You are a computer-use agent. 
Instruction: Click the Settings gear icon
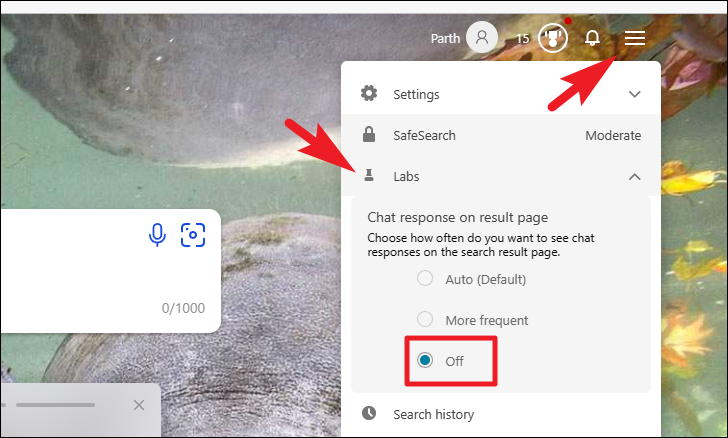click(369, 94)
